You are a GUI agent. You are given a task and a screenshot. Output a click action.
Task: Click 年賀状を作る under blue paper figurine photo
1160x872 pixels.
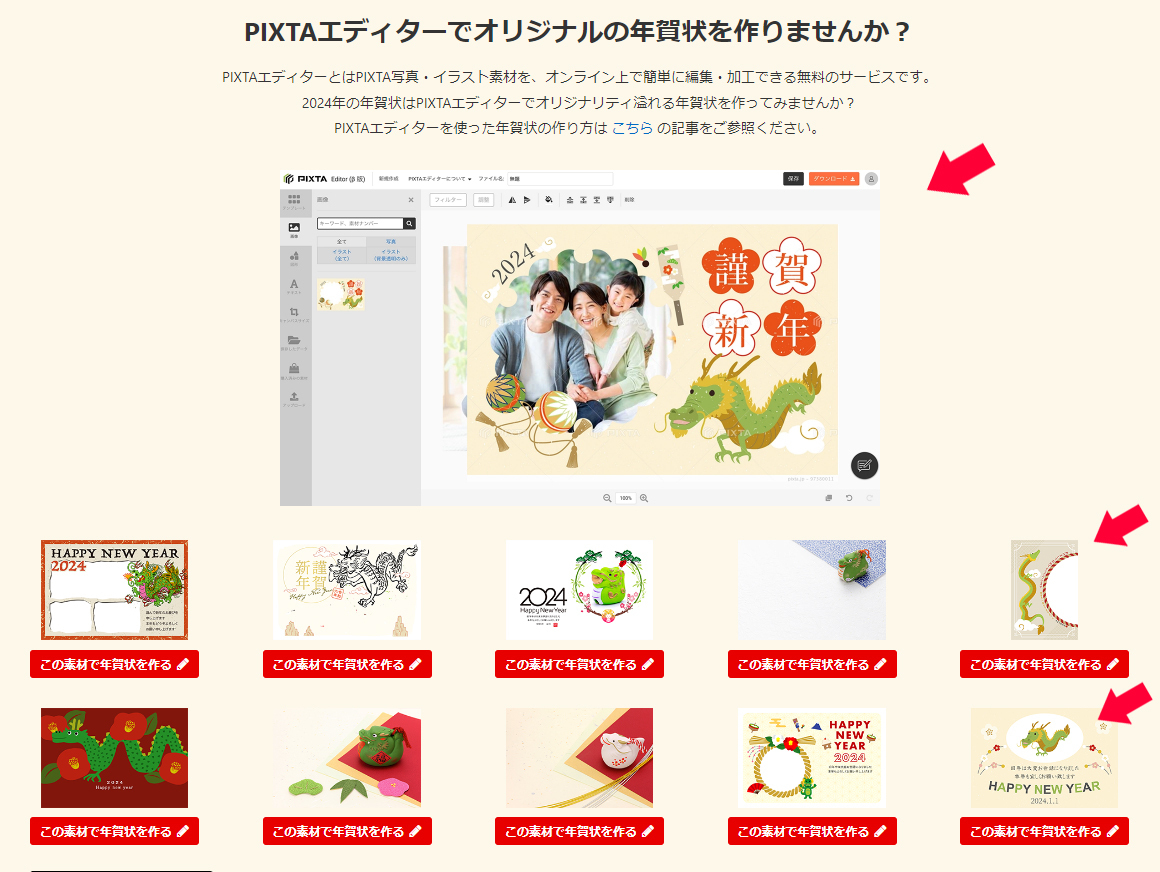[812, 664]
